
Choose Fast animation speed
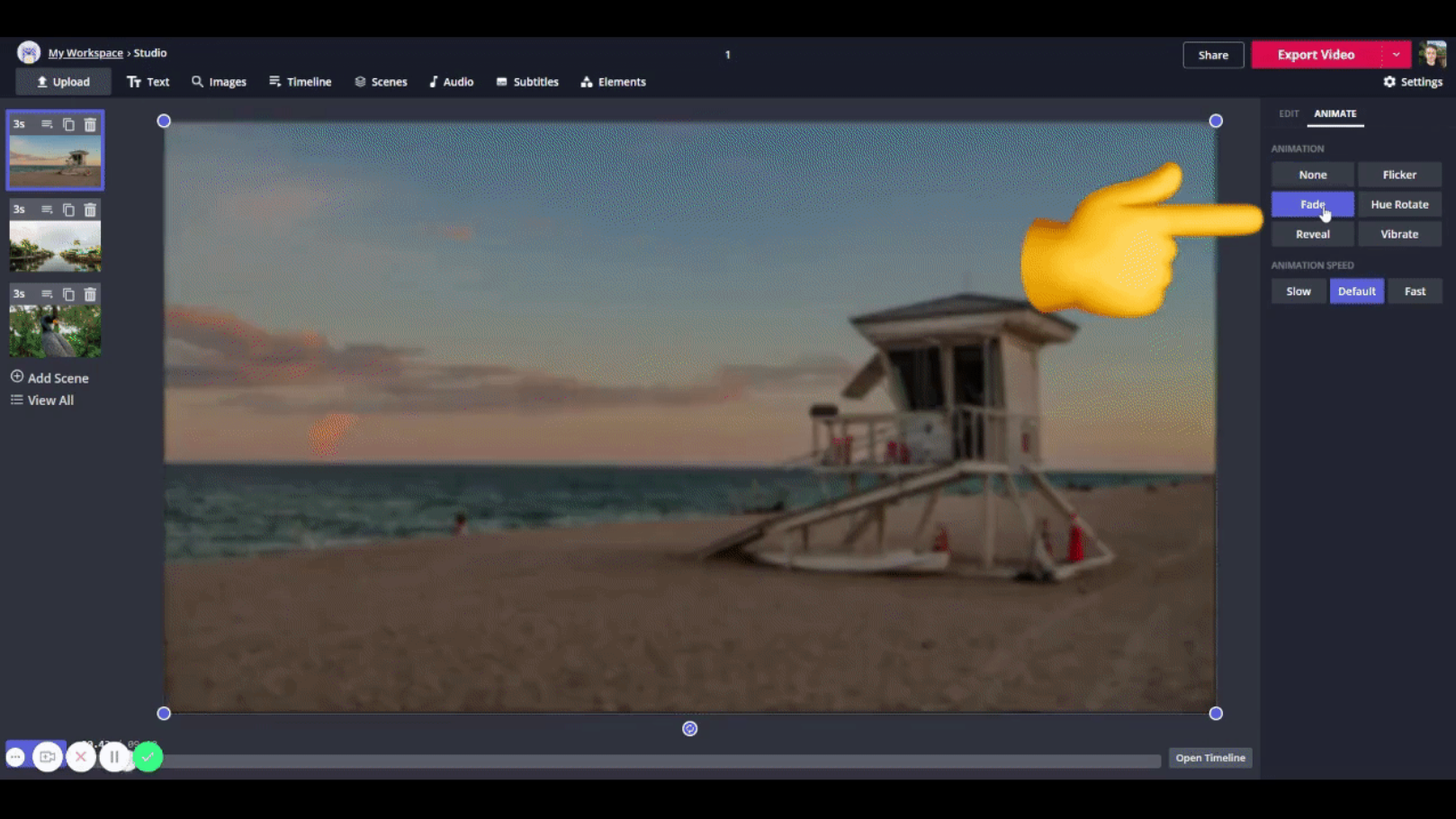coord(1414,292)
